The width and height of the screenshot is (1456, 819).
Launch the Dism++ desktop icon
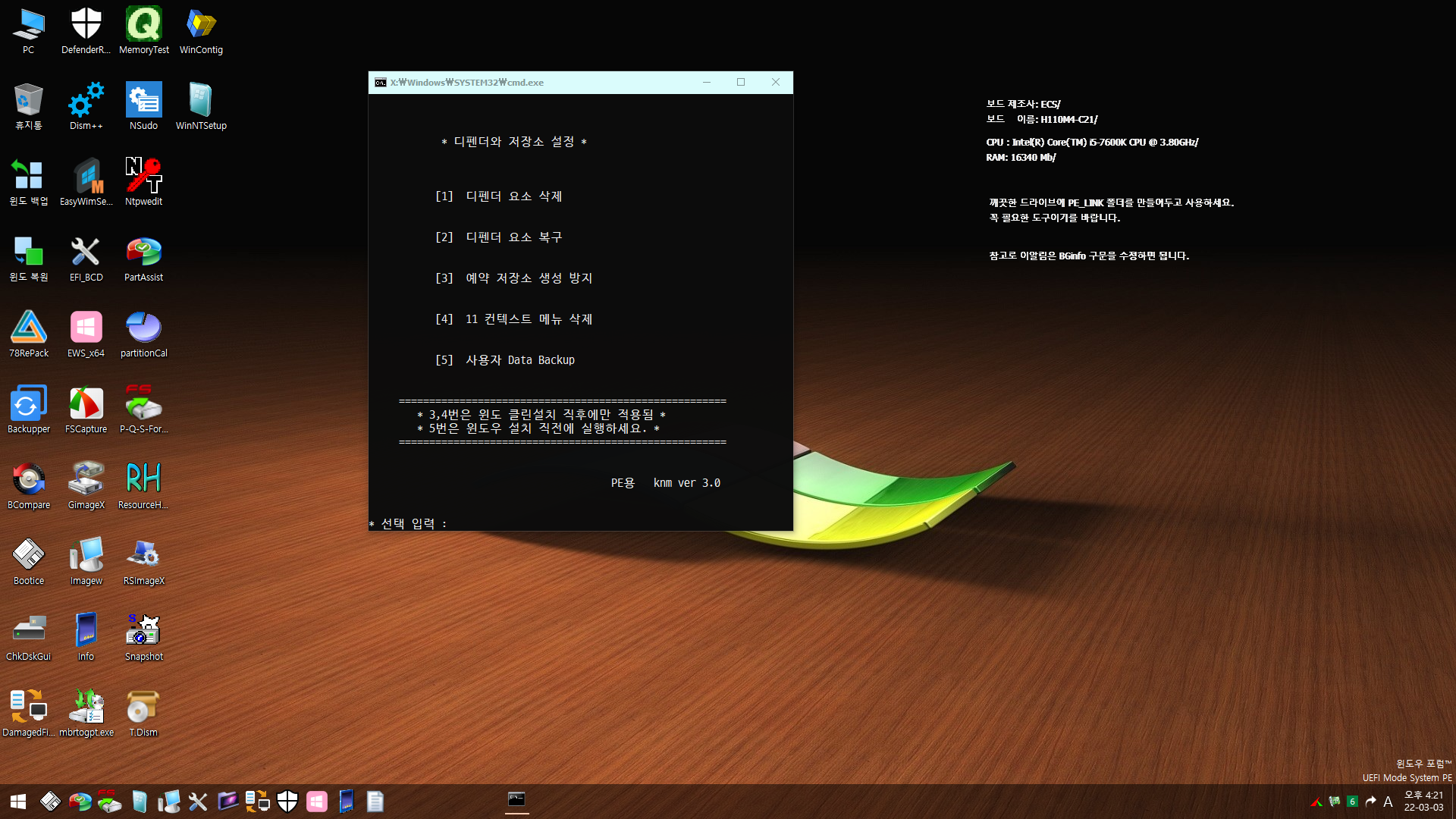click(x=86, y=106)
